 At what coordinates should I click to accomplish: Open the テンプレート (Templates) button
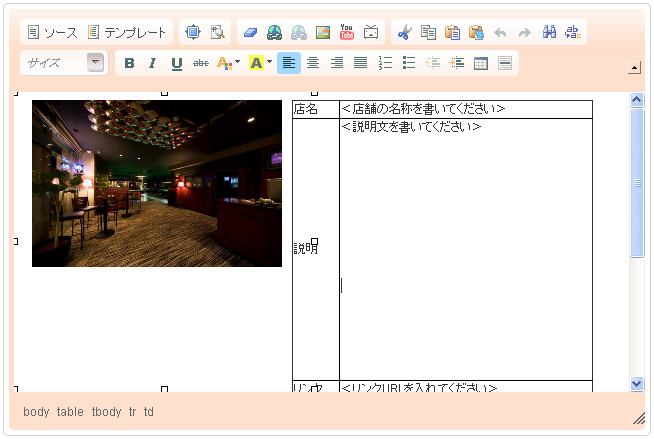127,33
